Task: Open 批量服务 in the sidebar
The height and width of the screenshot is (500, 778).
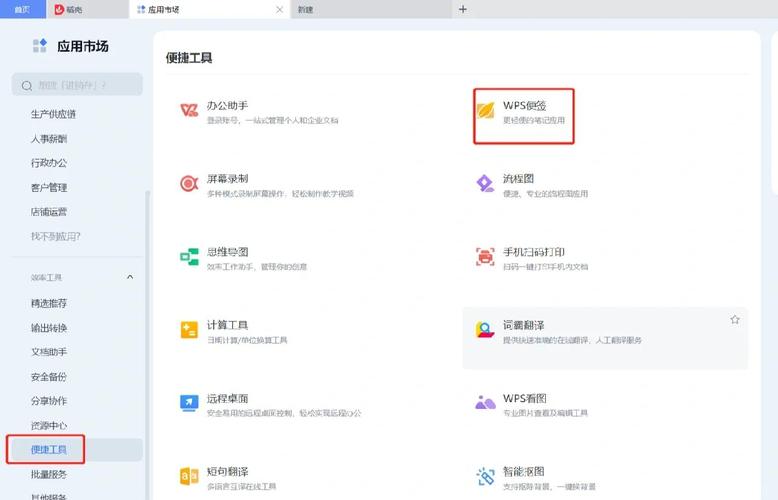Action: pos(49,474)
